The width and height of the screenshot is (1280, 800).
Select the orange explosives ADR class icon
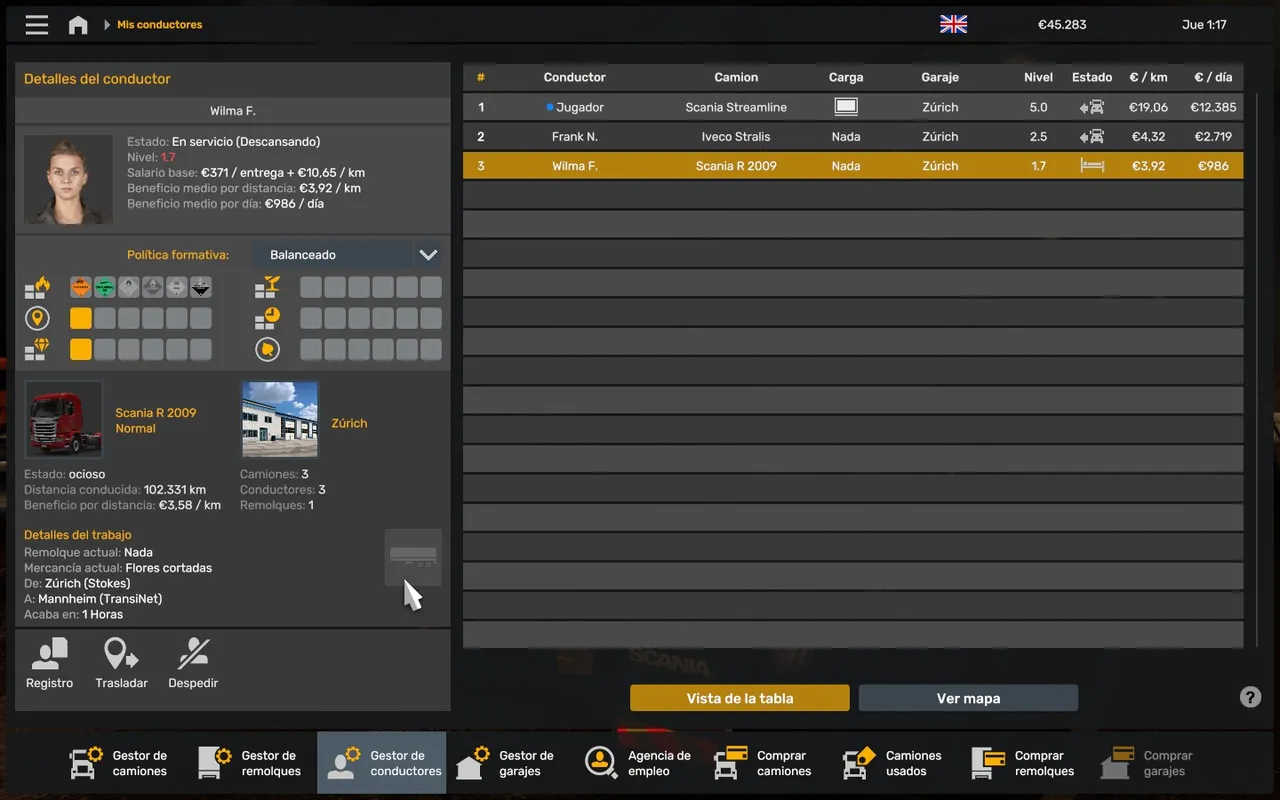coord(81,288)
